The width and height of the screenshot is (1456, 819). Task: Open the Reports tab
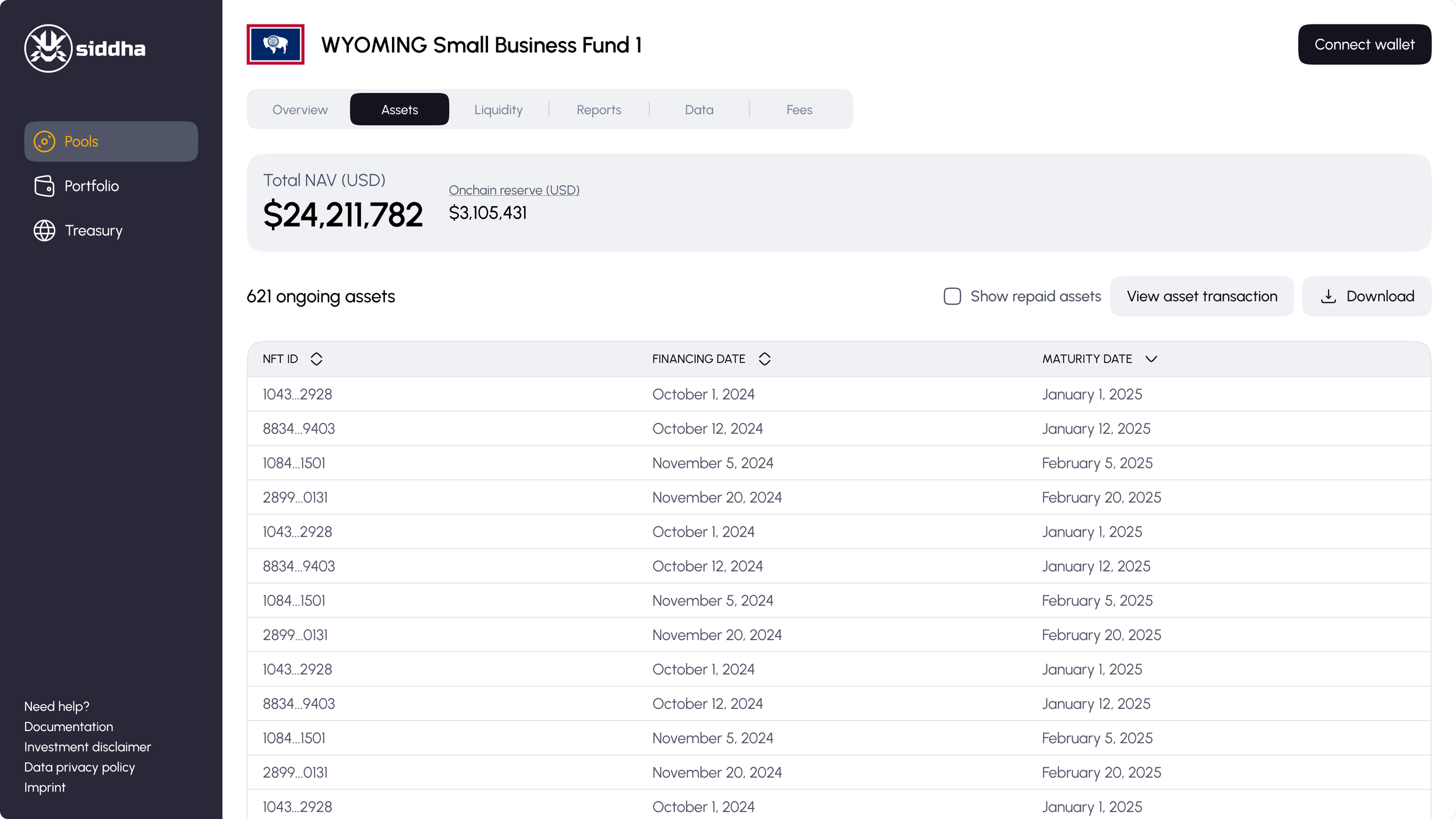click(x=599, y=110)
